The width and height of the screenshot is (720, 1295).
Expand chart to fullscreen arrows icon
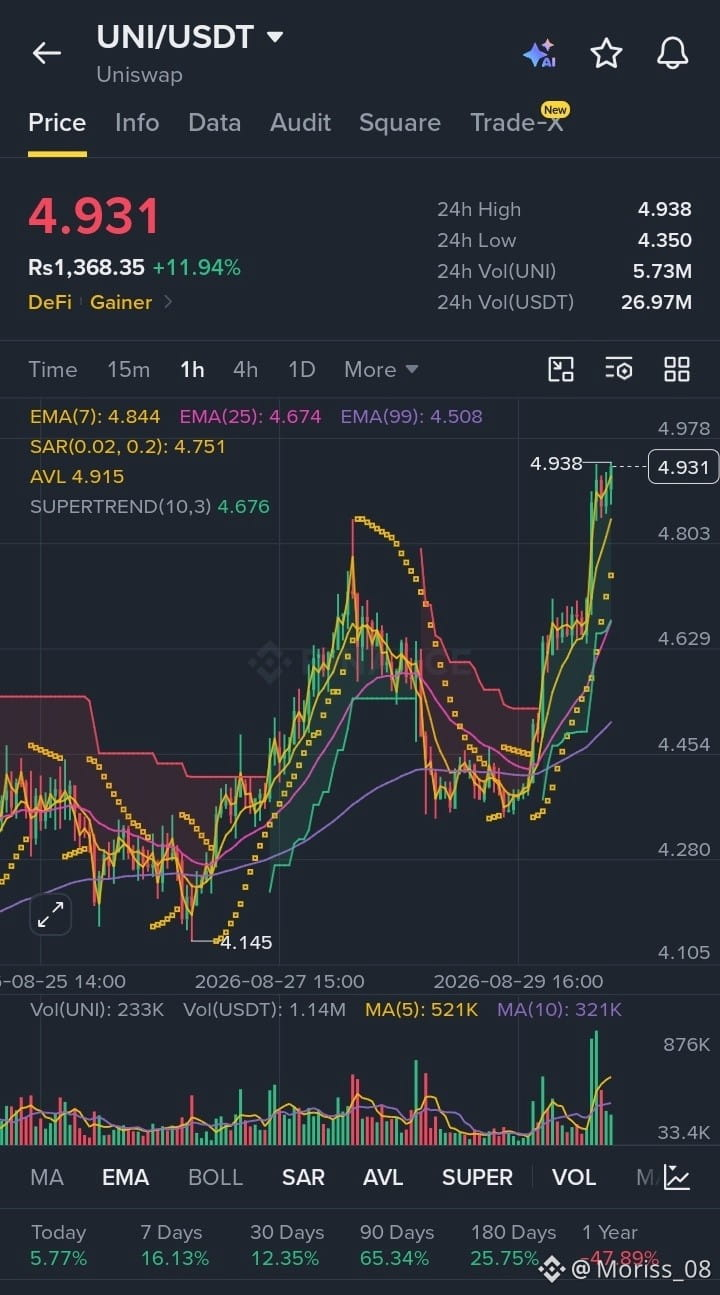point(51,914)
